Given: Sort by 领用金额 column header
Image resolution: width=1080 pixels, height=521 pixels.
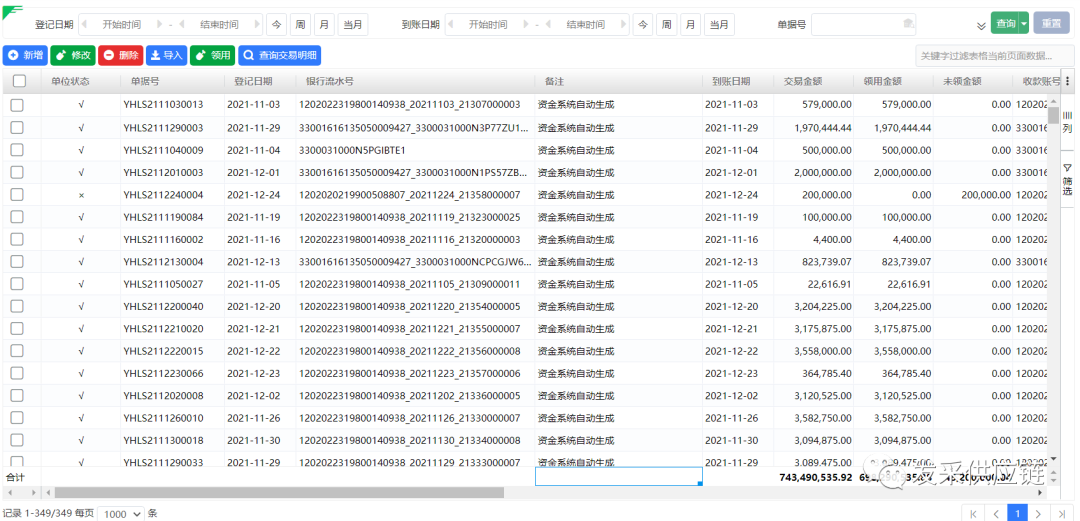Looking at the screenshot, I should 883,81.
